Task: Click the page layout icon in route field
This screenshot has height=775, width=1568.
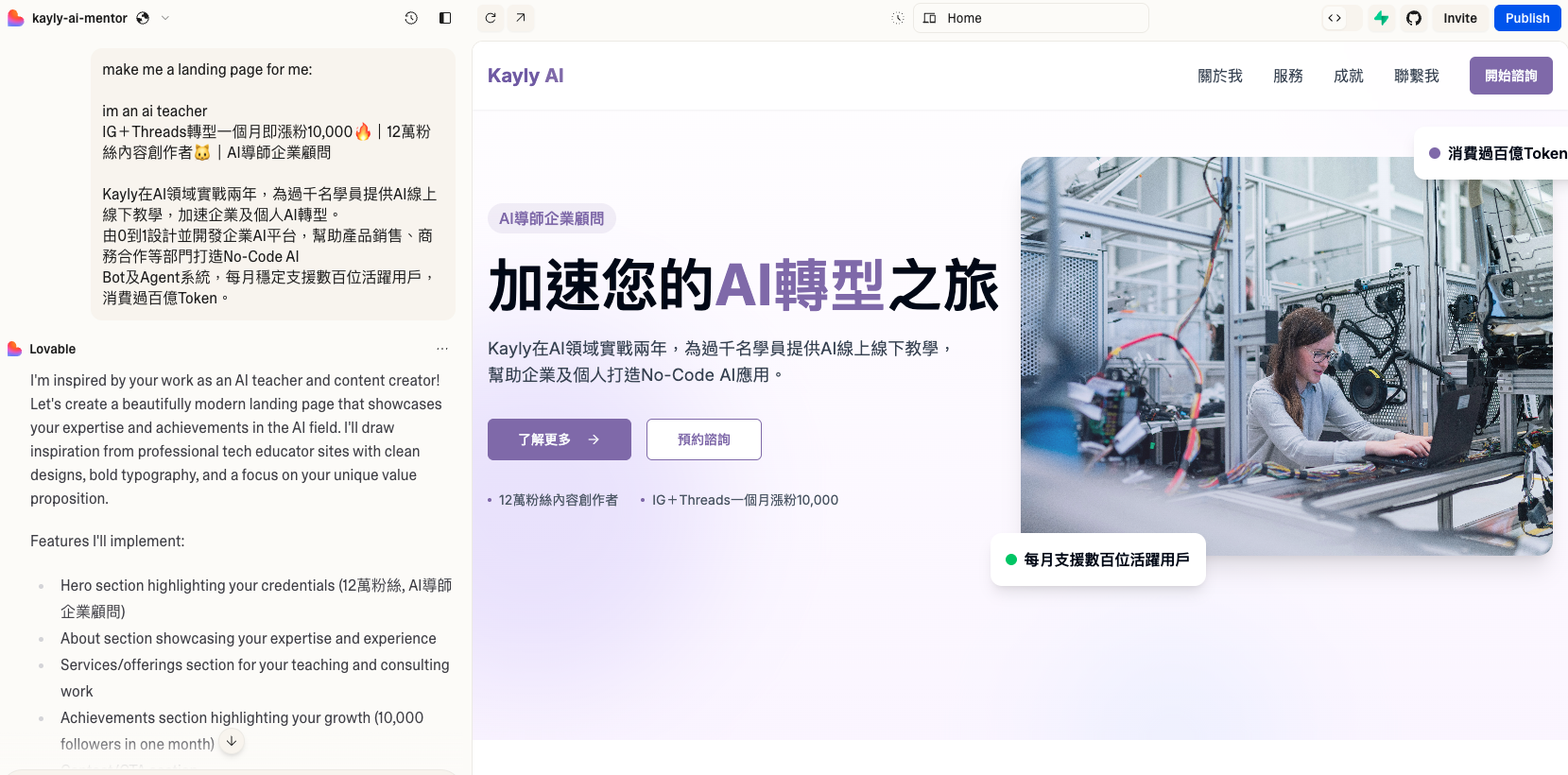Action: (x=930, y=18)
